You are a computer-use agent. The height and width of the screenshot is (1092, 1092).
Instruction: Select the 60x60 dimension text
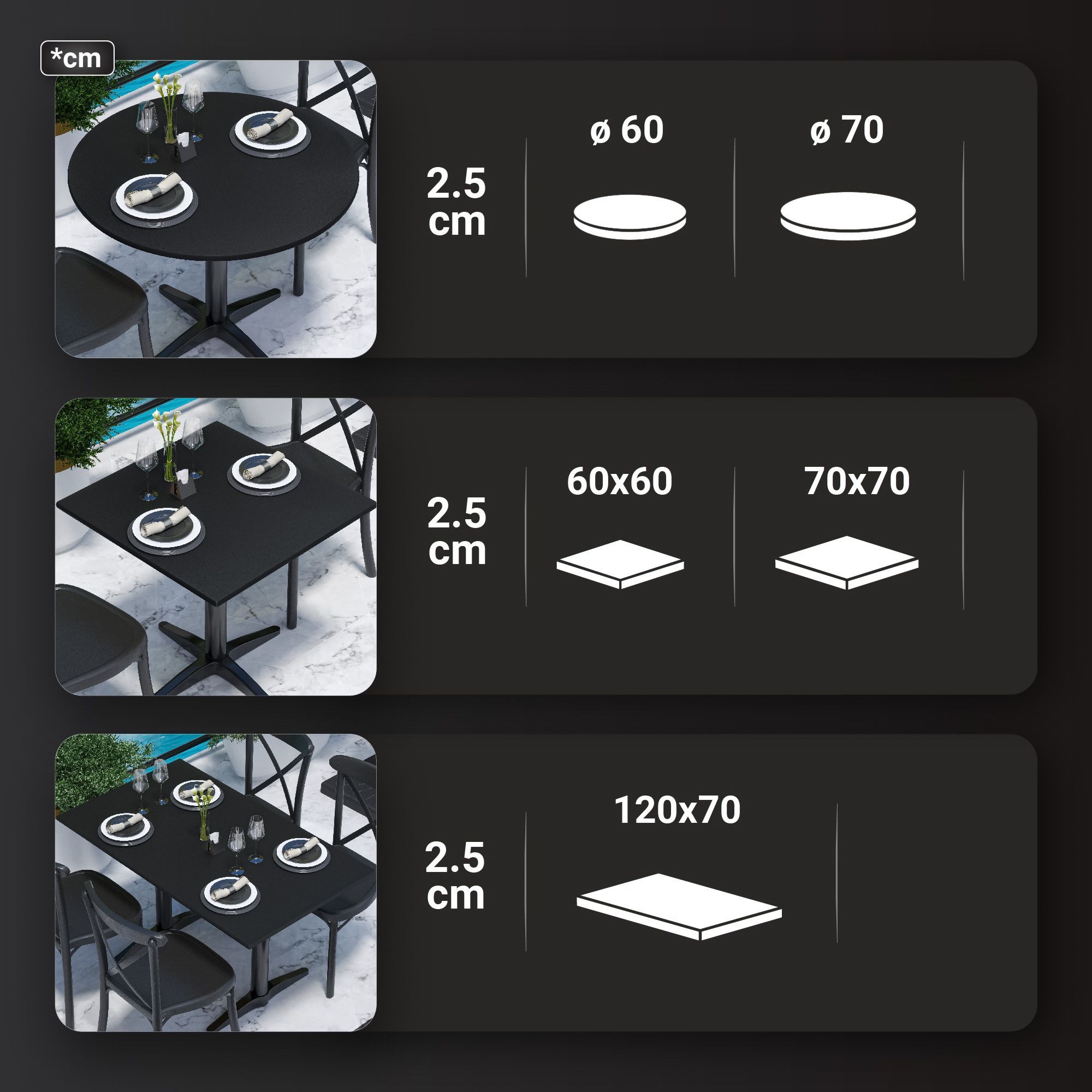(620, 481)
